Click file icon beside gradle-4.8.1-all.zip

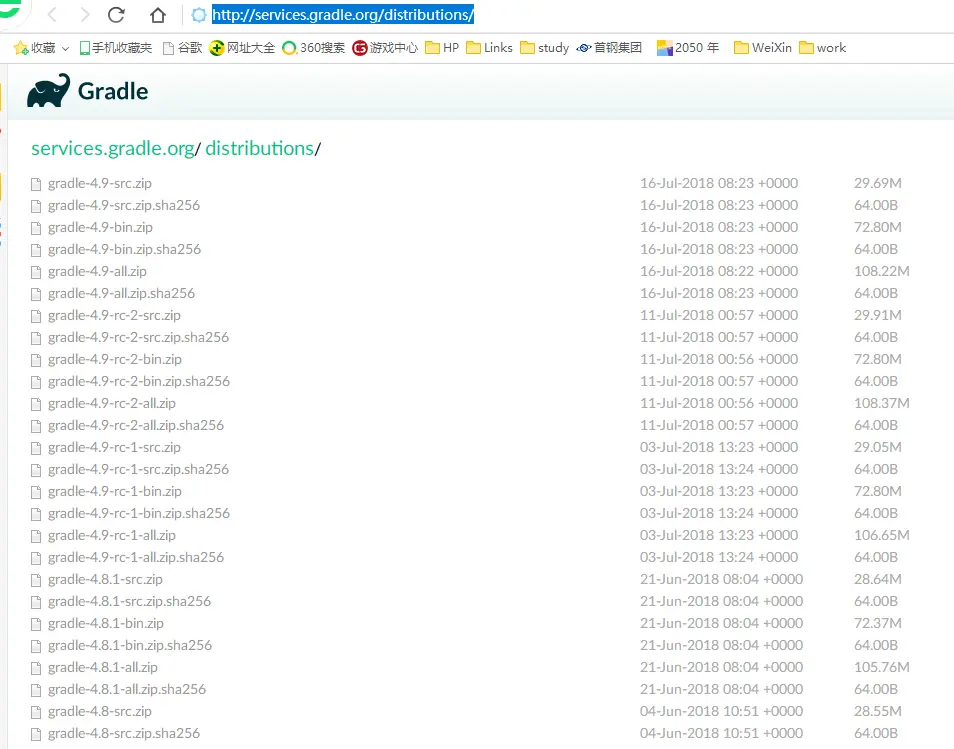point(36,667)
